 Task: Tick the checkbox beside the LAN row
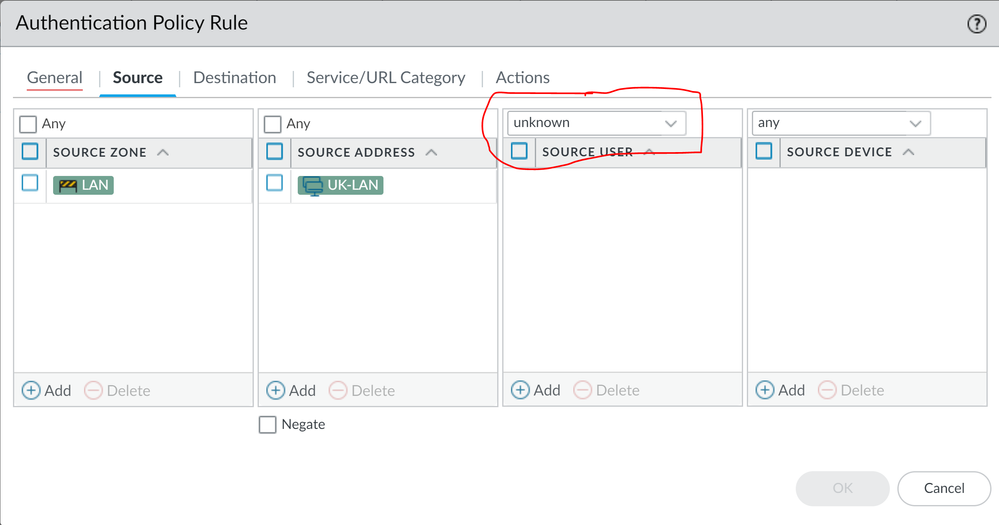point(30,183)
